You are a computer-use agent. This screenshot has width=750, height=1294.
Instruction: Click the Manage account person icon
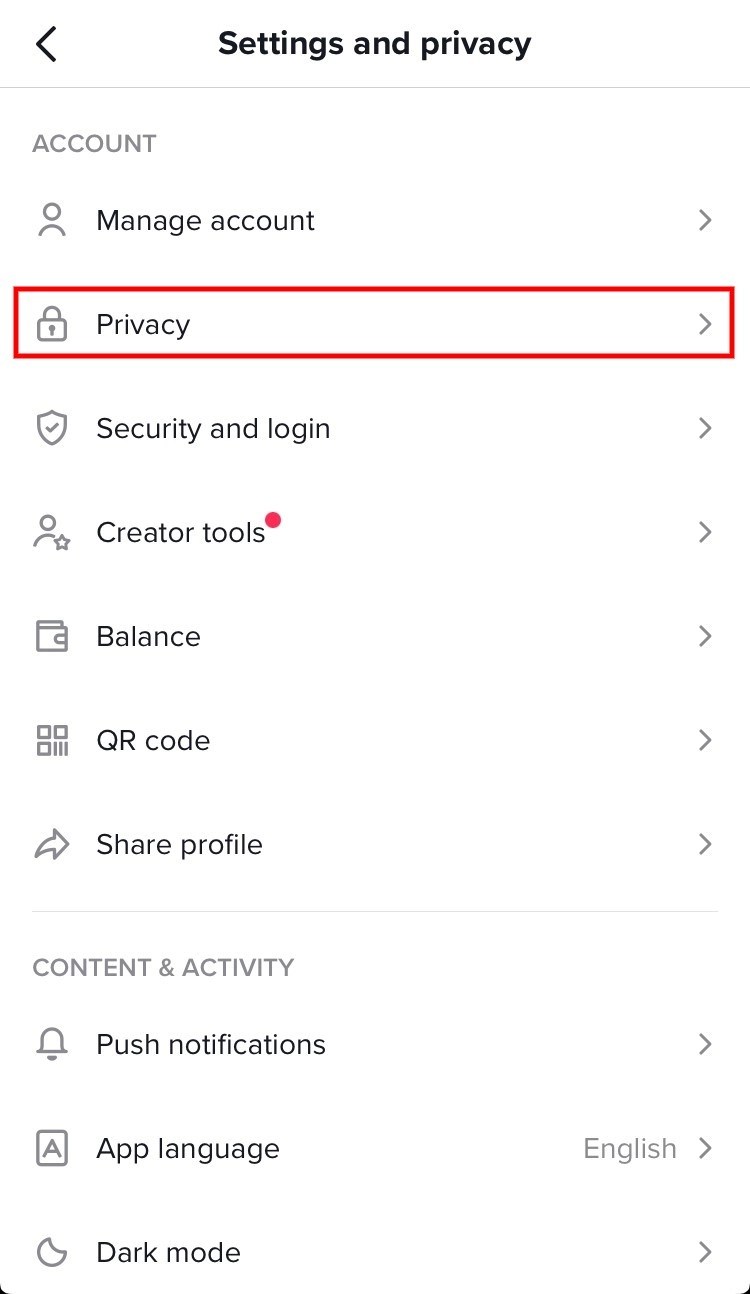point(51,220)
